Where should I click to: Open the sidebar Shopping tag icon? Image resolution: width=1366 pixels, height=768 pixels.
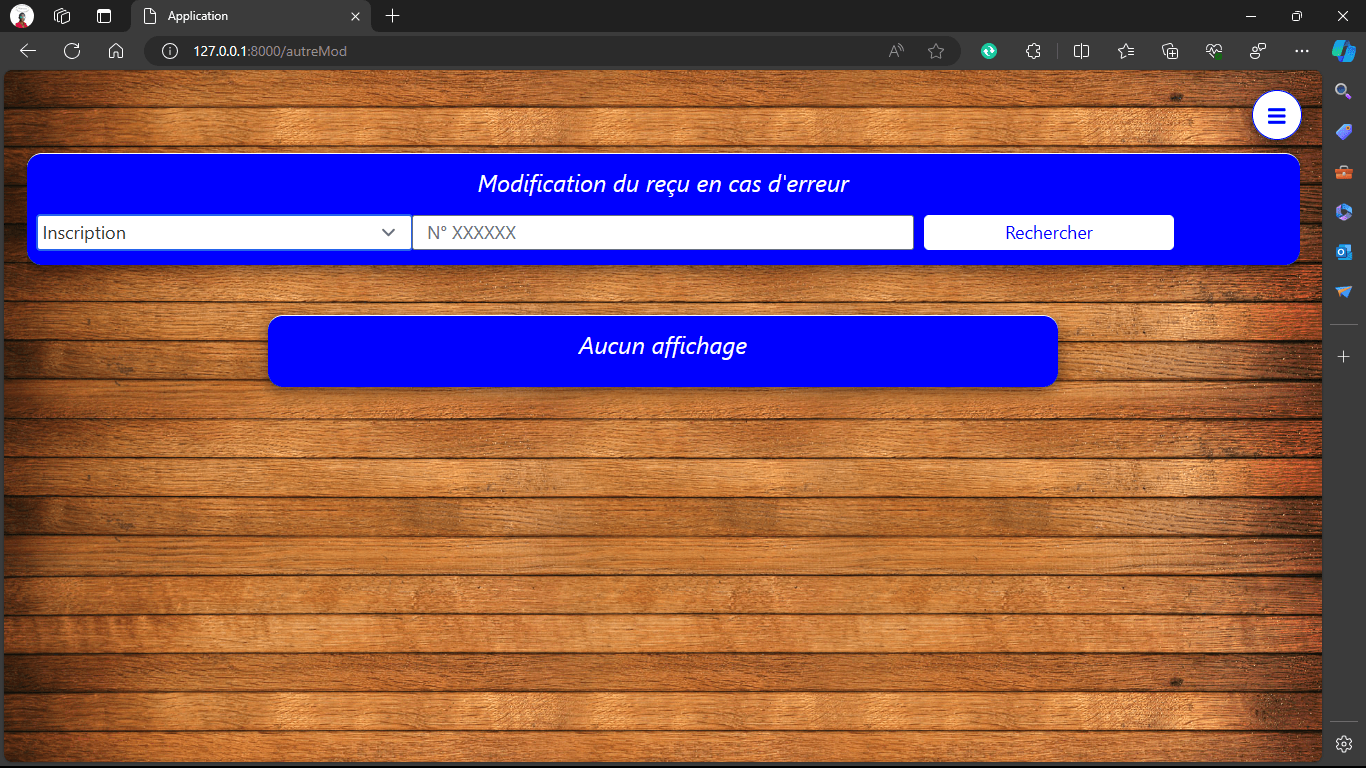(1344, 132)
